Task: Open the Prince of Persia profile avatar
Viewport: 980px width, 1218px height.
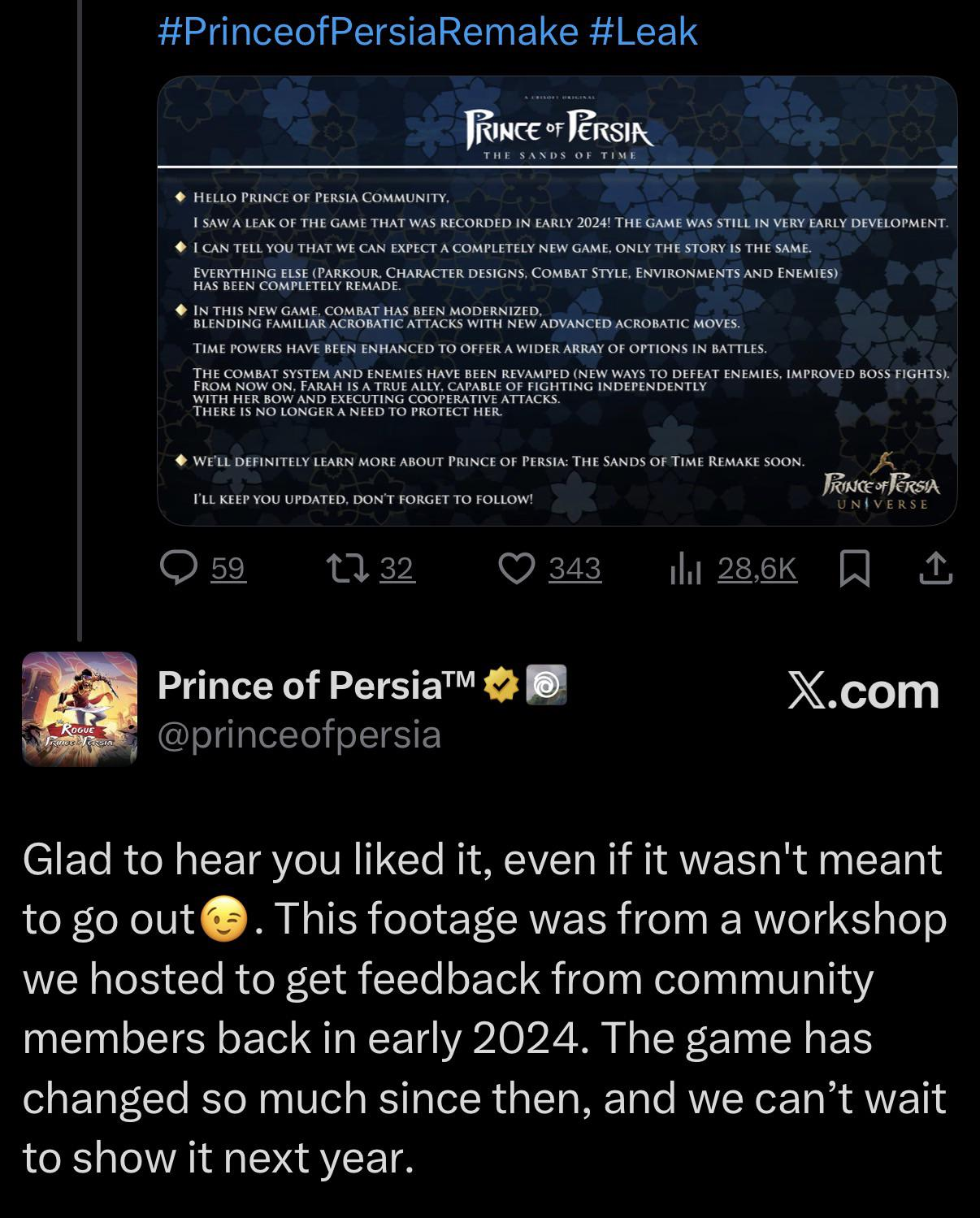Action: pos(80,709)
